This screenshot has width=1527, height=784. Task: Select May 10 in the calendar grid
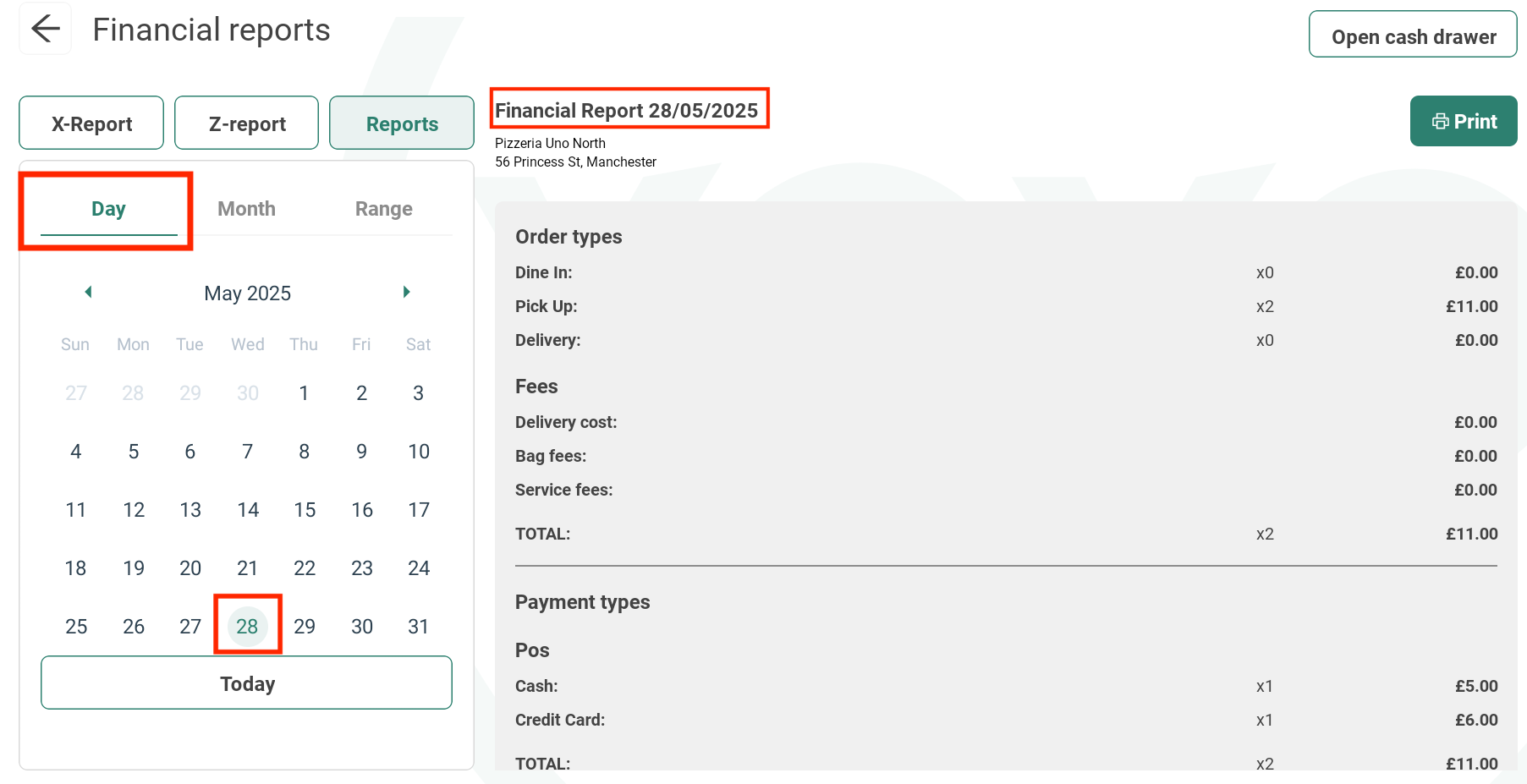click(x=418, y=451)
